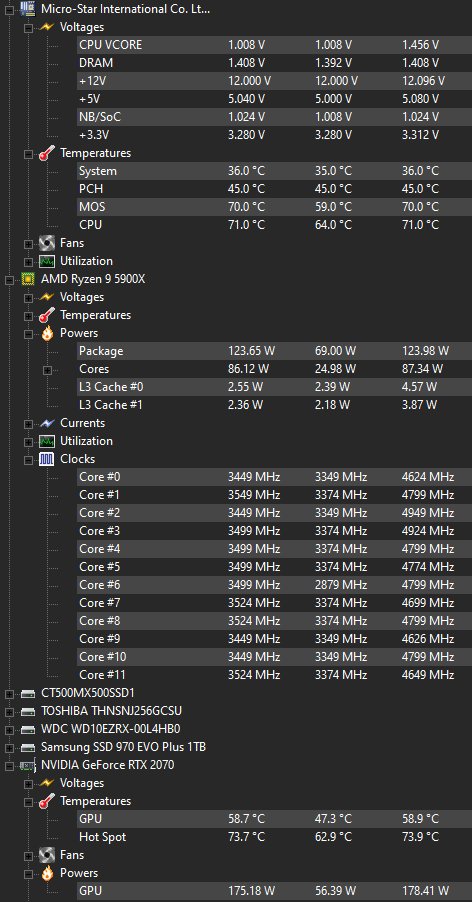Click the RTX 2070 Temperatures thermometer icon
Viewport: 472px width, 902px height.
pos(47,801)
